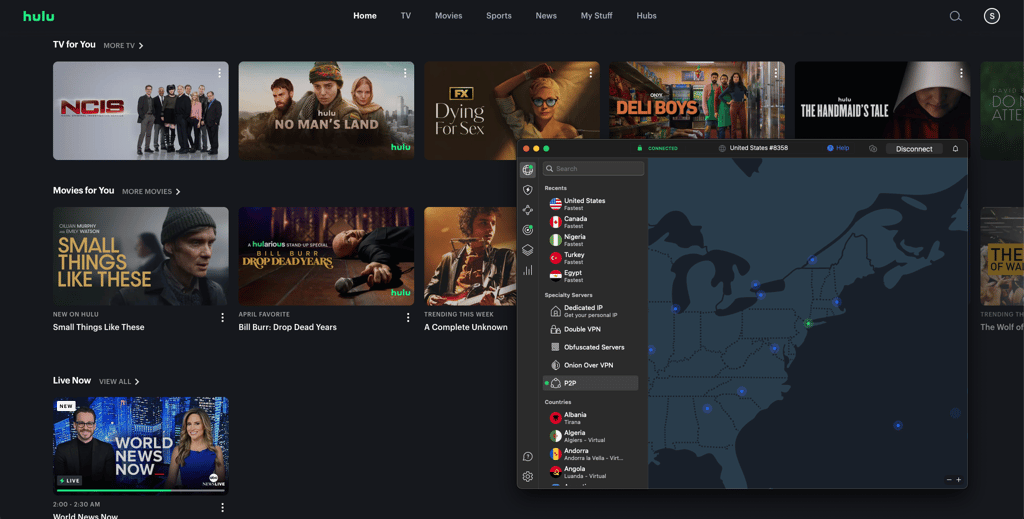The image size is (1024, 519).
Task: Open options menu on Deli Boys card
Action: pos(776,73)
